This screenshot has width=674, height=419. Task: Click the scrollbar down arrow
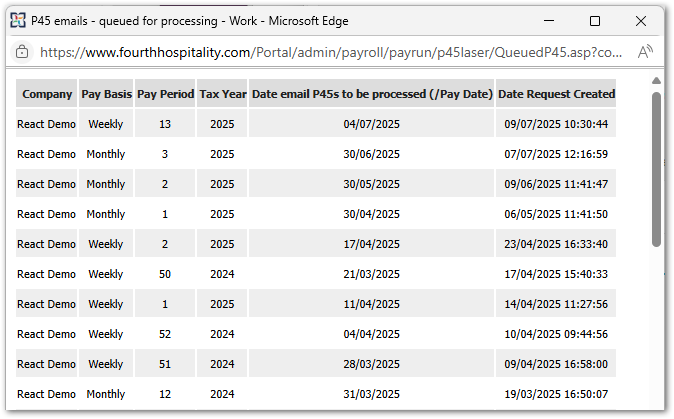(x=656, y=400)
